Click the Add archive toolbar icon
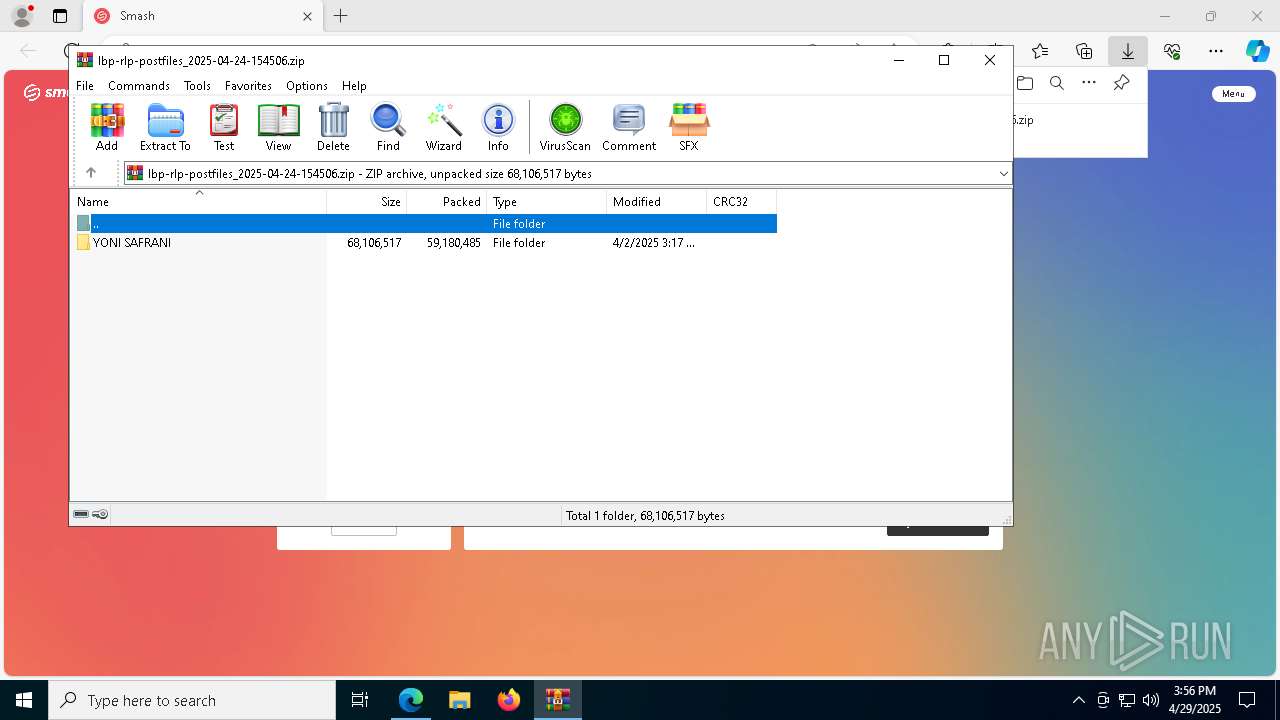This screenshot has width=1280, height=720. pyautogui.click(x=107, y=127)
